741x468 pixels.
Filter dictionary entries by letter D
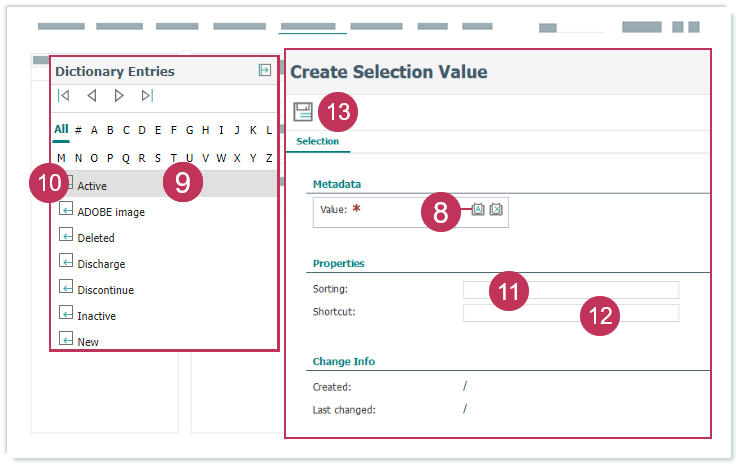(x=142, y=130)
